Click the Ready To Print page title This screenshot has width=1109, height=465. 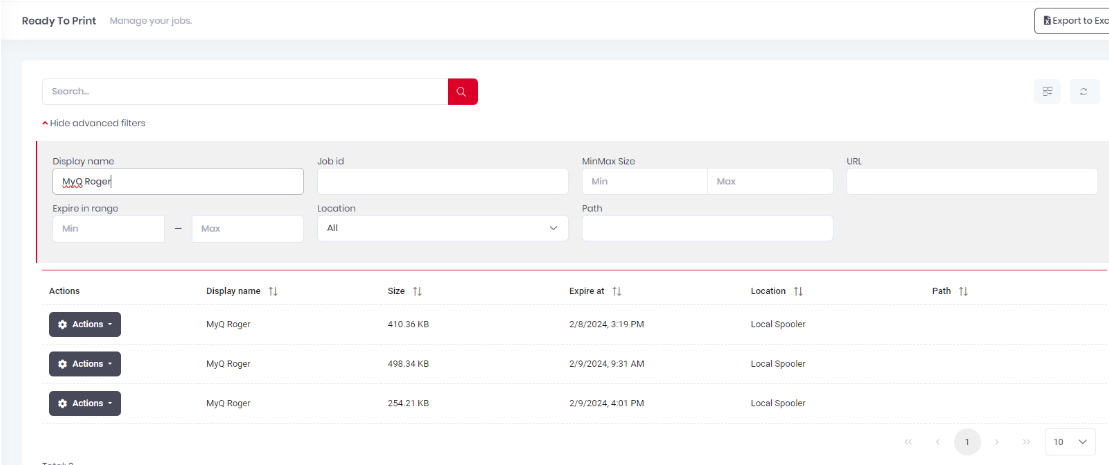coord(59,21)
